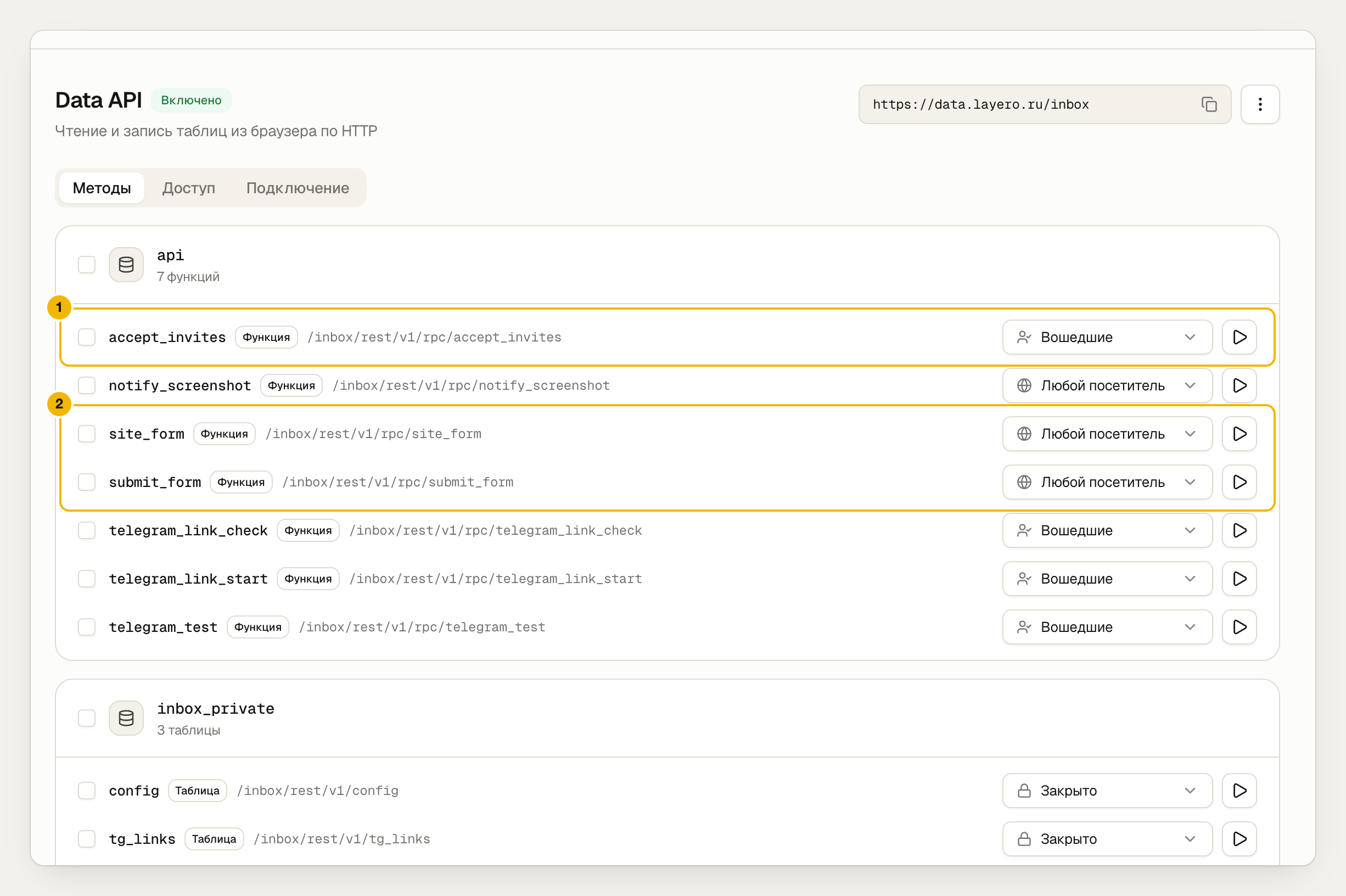Click the api schema database icon
Screen dimensions: 1346x896
click(x=126, y=265)
